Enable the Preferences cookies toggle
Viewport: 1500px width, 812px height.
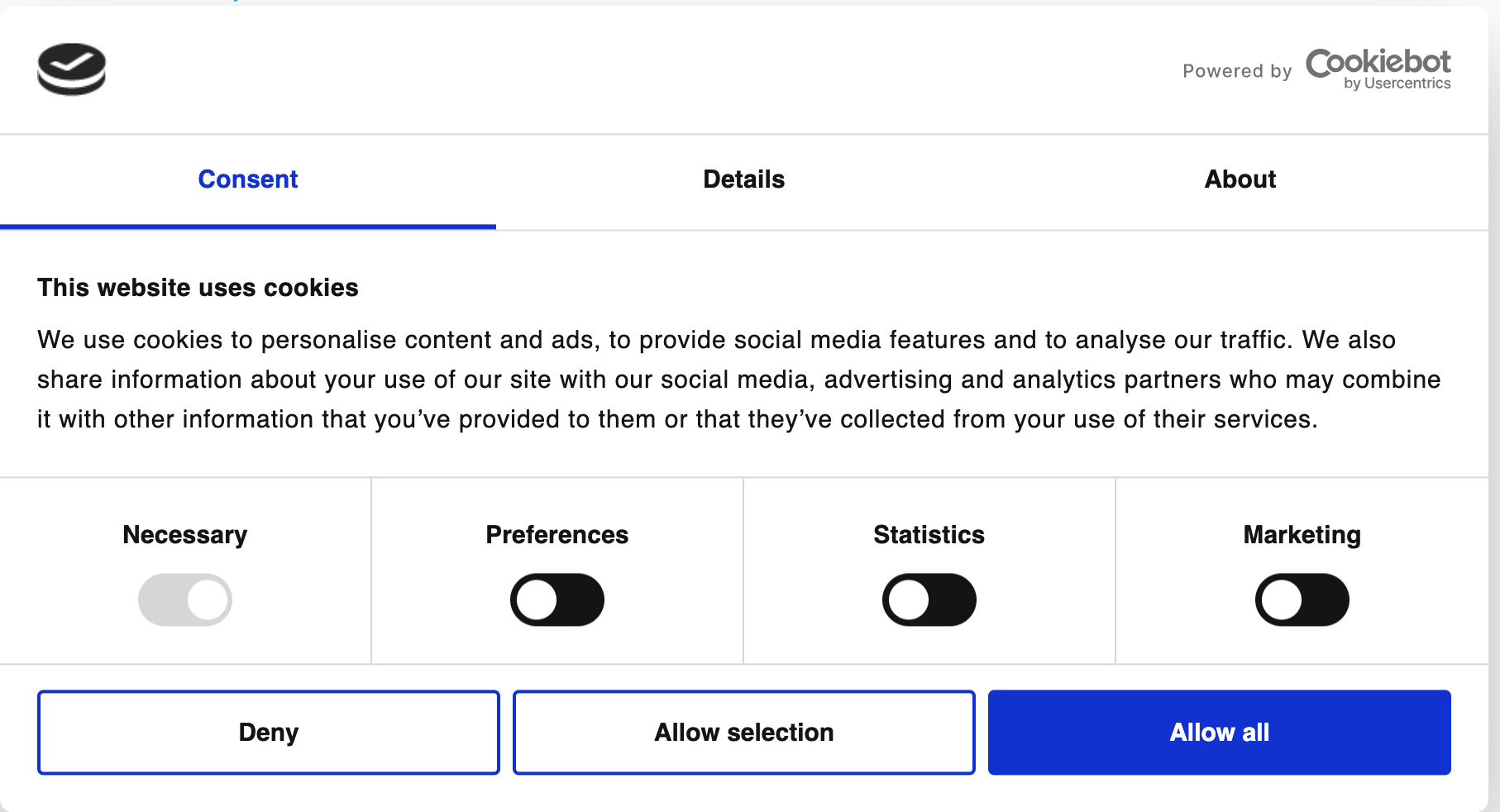click(x=557, y=599)
